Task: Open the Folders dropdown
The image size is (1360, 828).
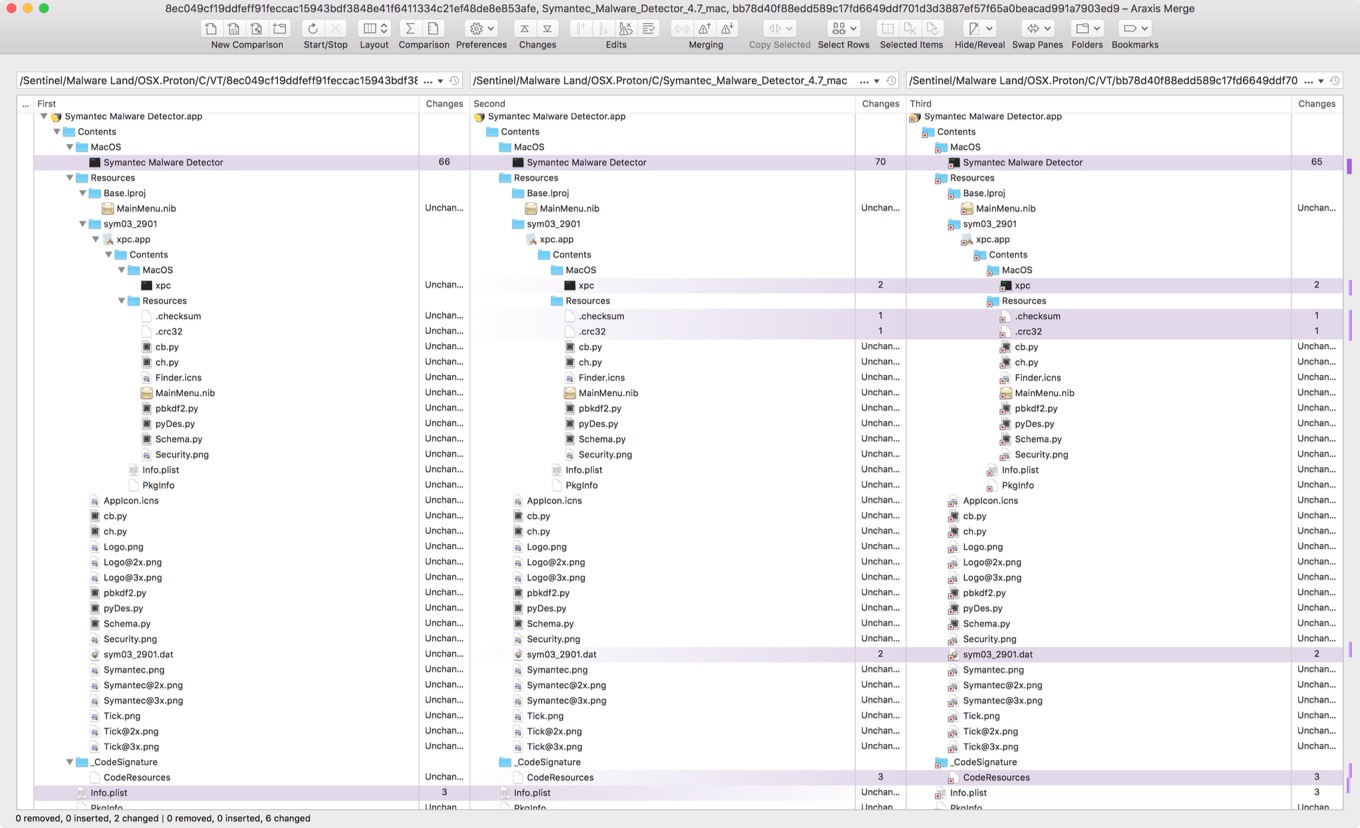Action: coord(1087,29)
